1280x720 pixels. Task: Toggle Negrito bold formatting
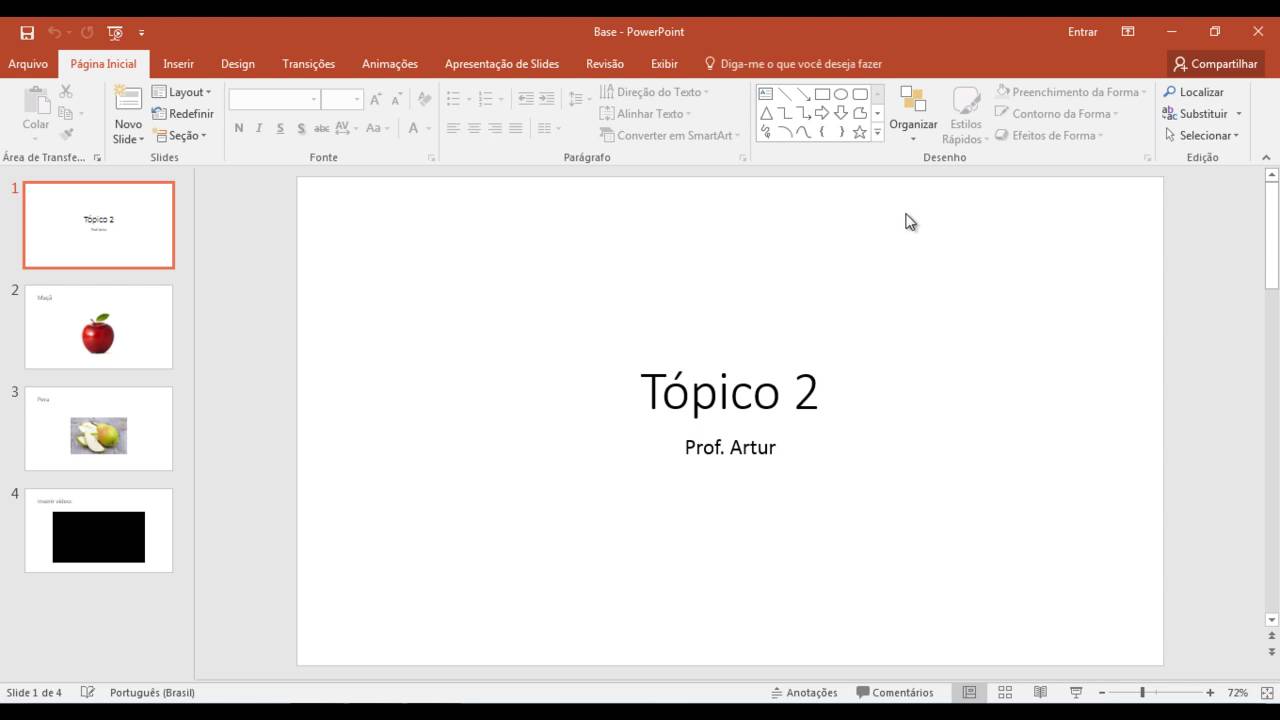pyautogui.click(x=239, y=128)
